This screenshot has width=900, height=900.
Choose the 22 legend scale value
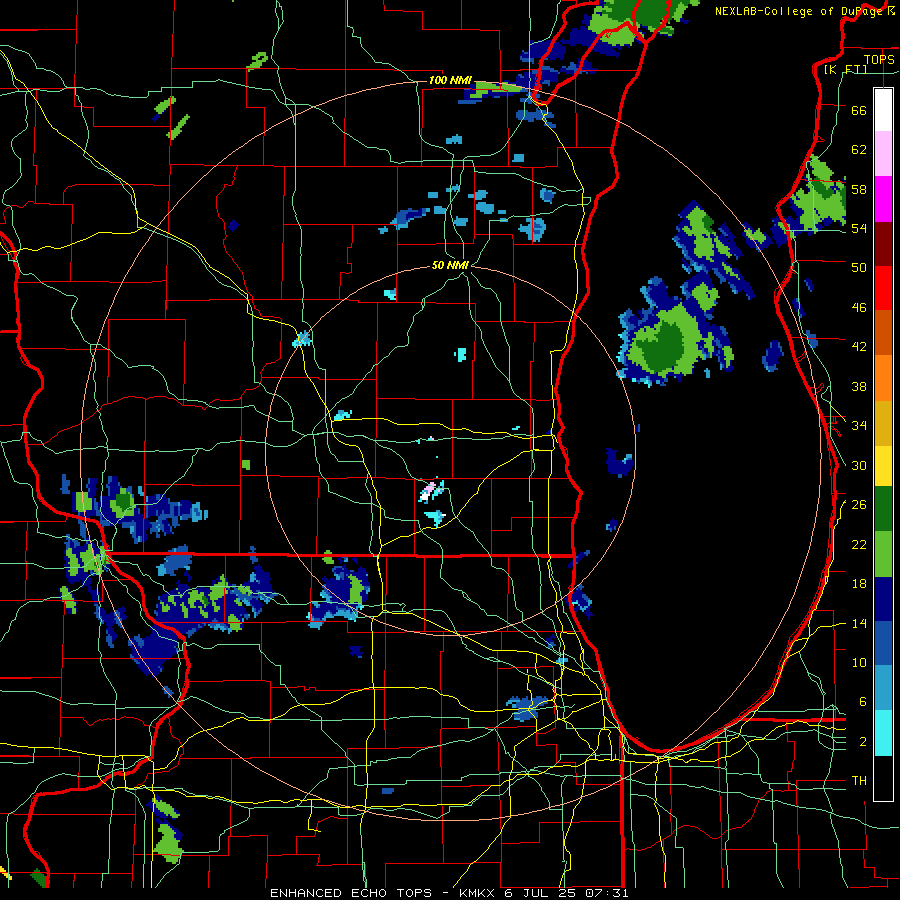pyautogui.click(x=859, y=544)
